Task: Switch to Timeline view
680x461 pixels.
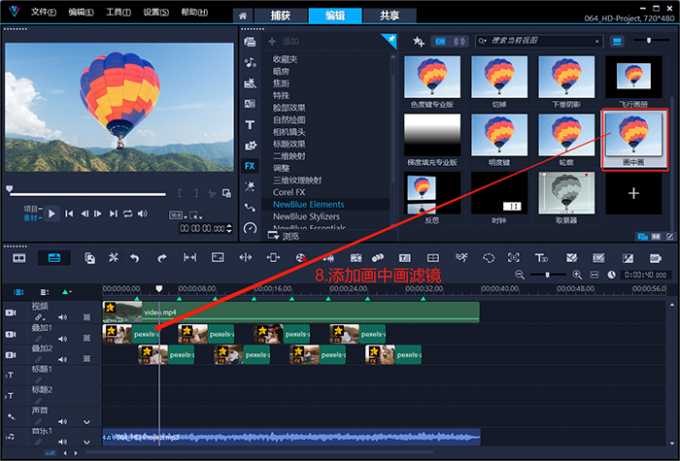Action: [54, 258]
